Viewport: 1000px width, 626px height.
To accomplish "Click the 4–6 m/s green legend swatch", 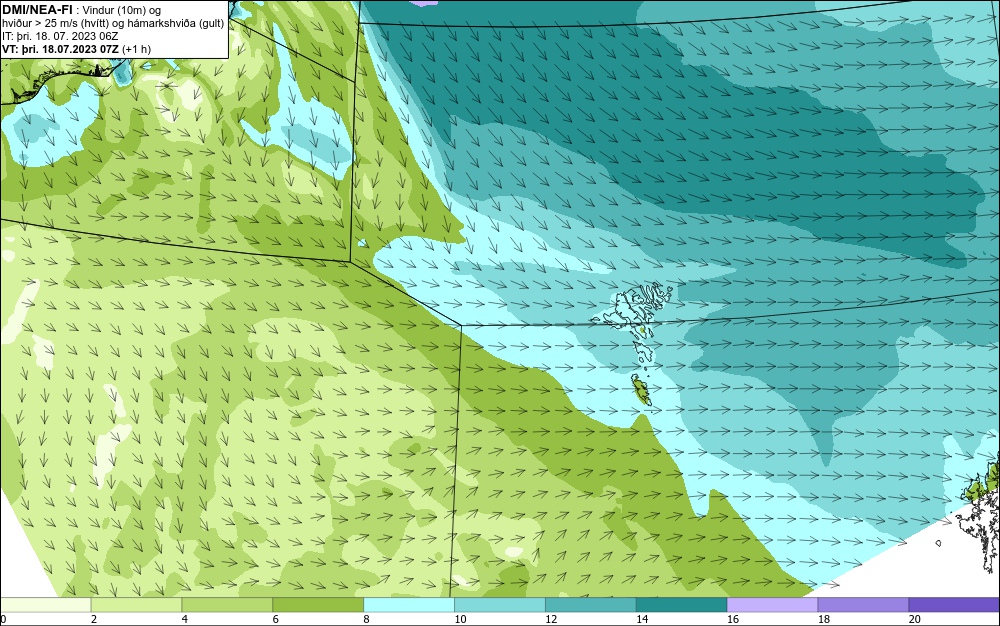I will (x=227, y=604).
